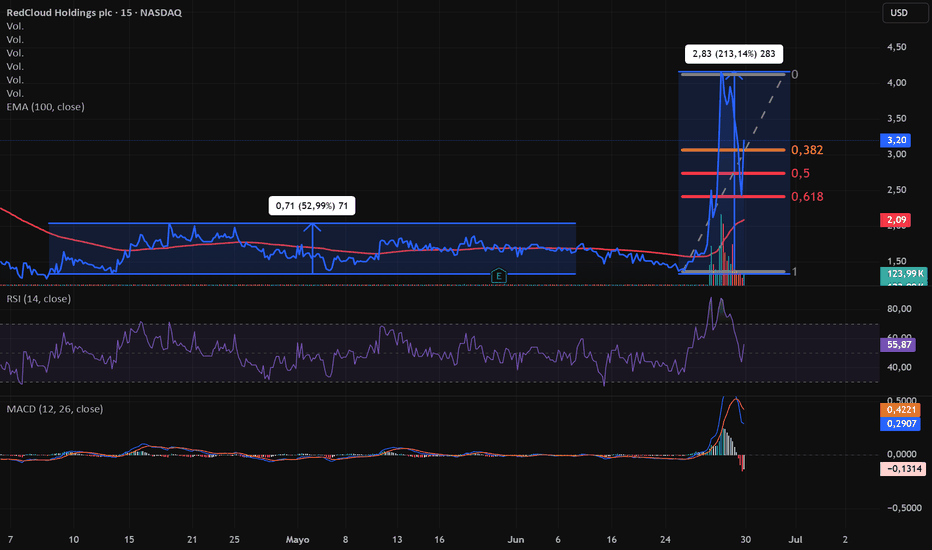Click the 0,71 (52,99%) range label
Viewport: 932px width, 550px height.
coord(312,206)
